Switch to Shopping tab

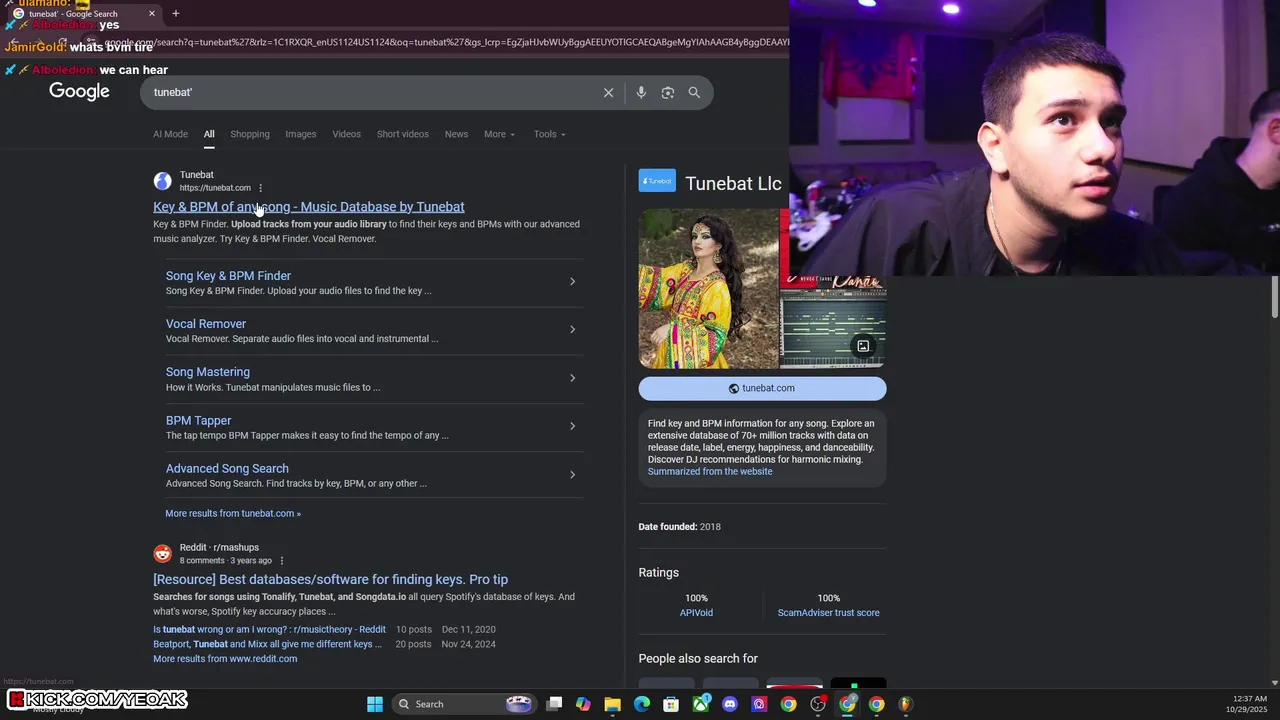click(x=250, y=134)
